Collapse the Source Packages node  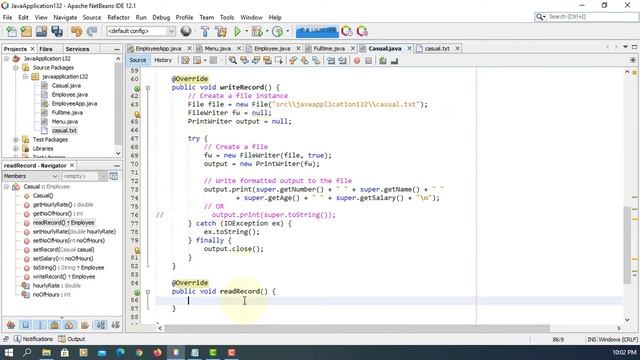coord(16,68)
